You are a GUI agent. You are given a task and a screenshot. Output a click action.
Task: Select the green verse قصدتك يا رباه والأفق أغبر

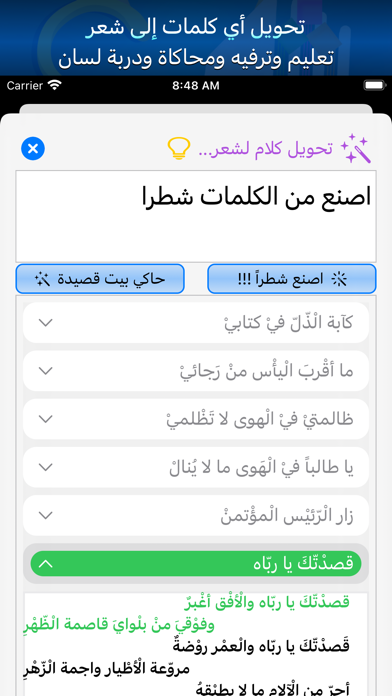pos(267,603)
